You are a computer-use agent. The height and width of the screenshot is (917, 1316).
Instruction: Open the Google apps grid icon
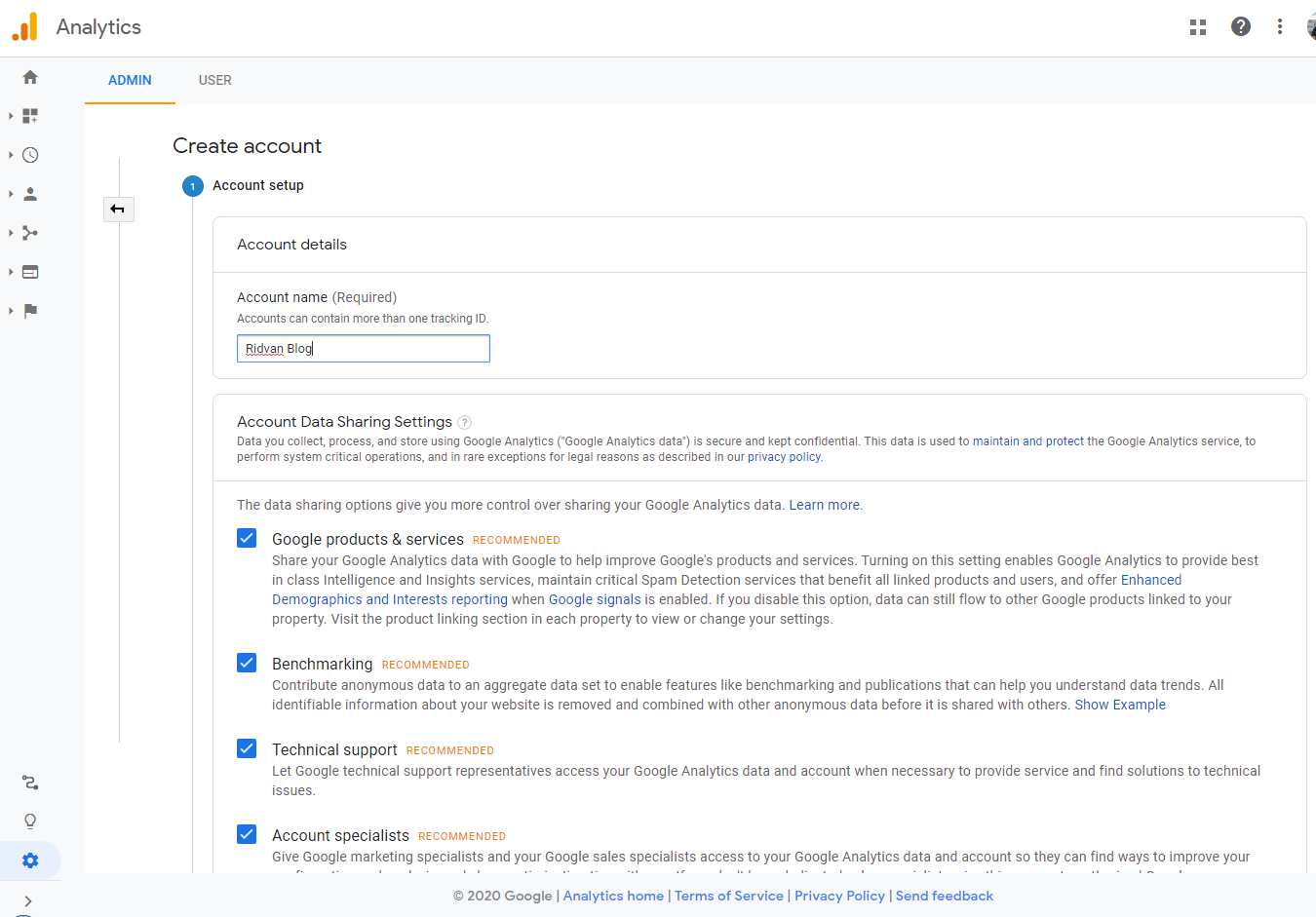1198,27
